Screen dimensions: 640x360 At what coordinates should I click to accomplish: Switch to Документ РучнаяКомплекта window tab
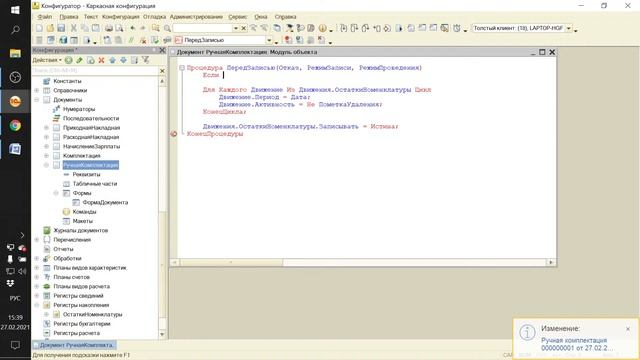click(73, 345)
